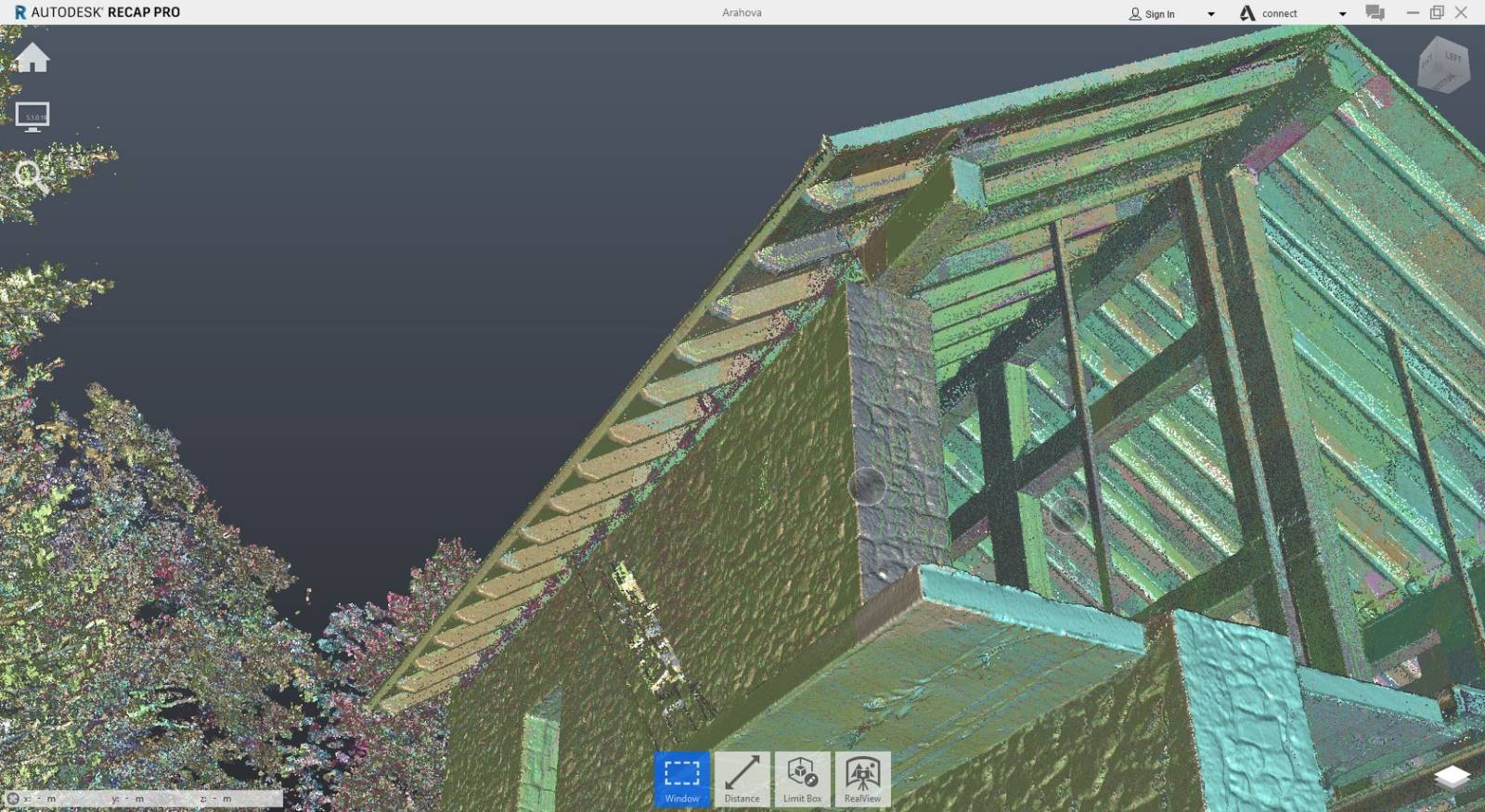Expand the connect dropdown arrow
This screenshot has height=812, width=1485.
(1342, 14)
